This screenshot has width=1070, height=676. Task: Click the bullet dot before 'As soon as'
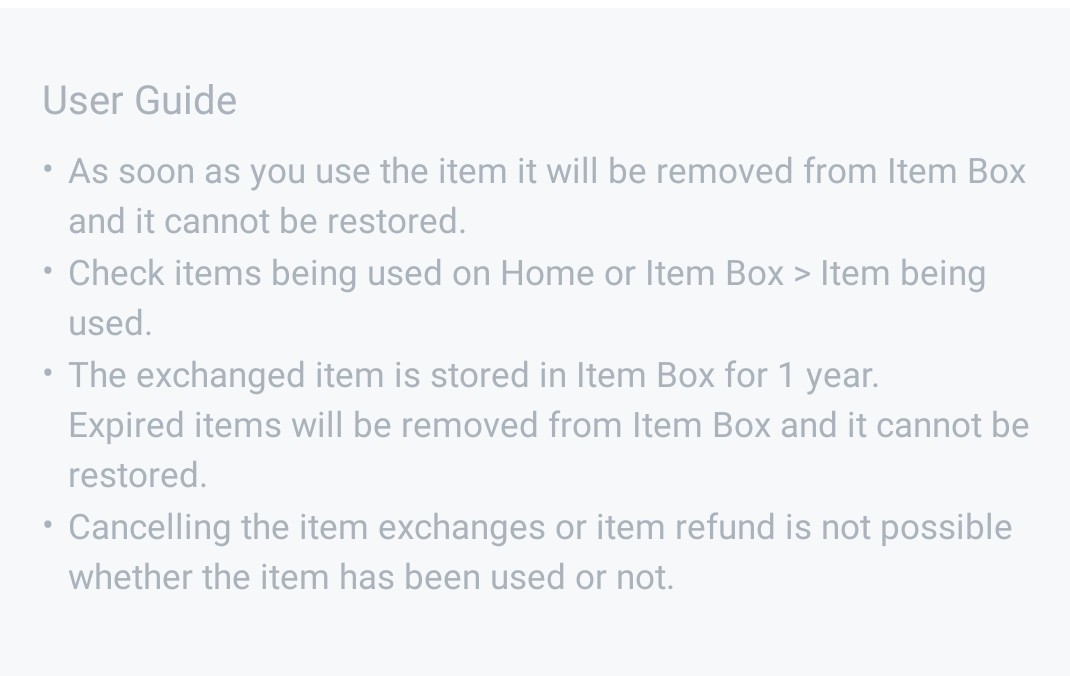pyautogui.click(x=48, y=170)
